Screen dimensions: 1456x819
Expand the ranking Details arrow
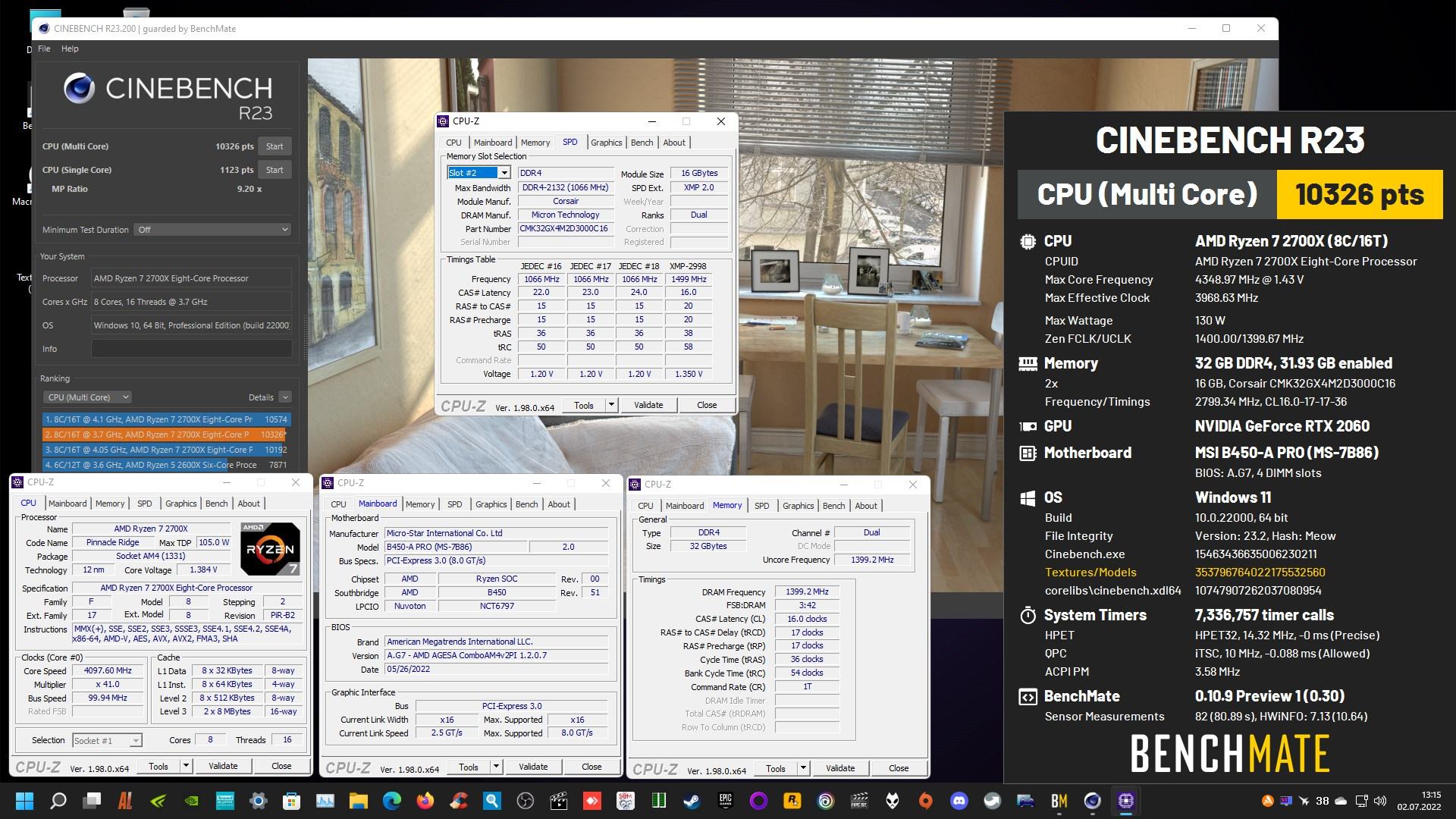tap(285, 397)
